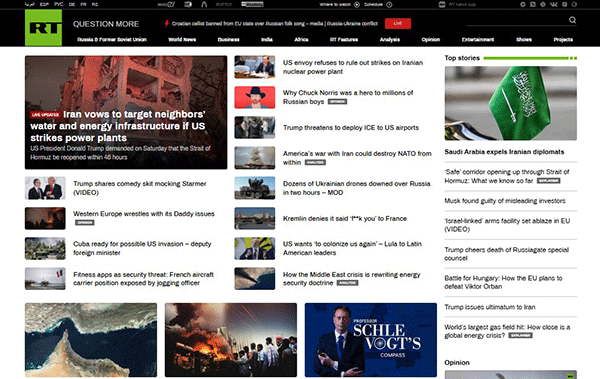
Task: Switch site language to РУС
Action: pyautogui.click(x=59, y=5)
